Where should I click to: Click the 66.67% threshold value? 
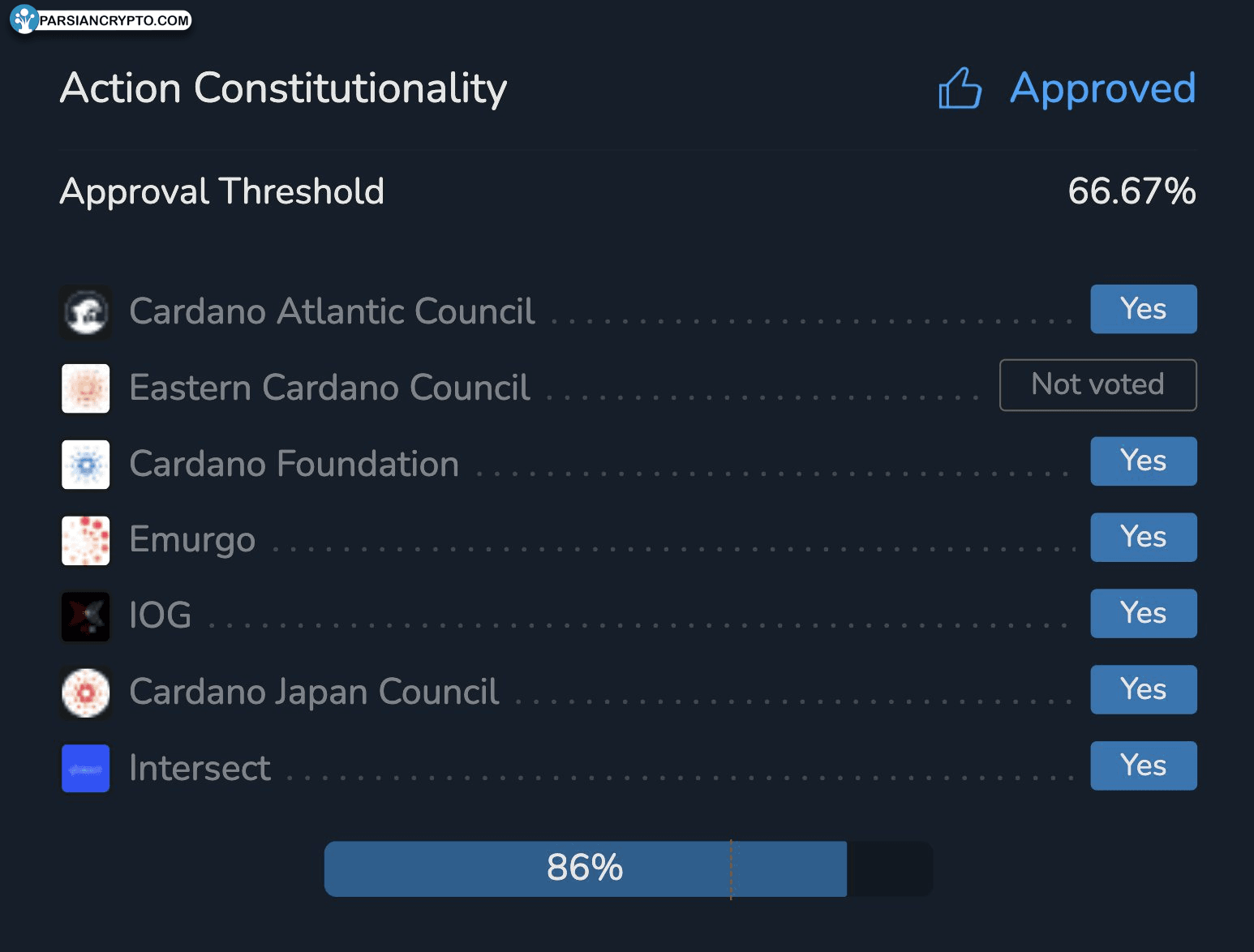click(1132, 191)
